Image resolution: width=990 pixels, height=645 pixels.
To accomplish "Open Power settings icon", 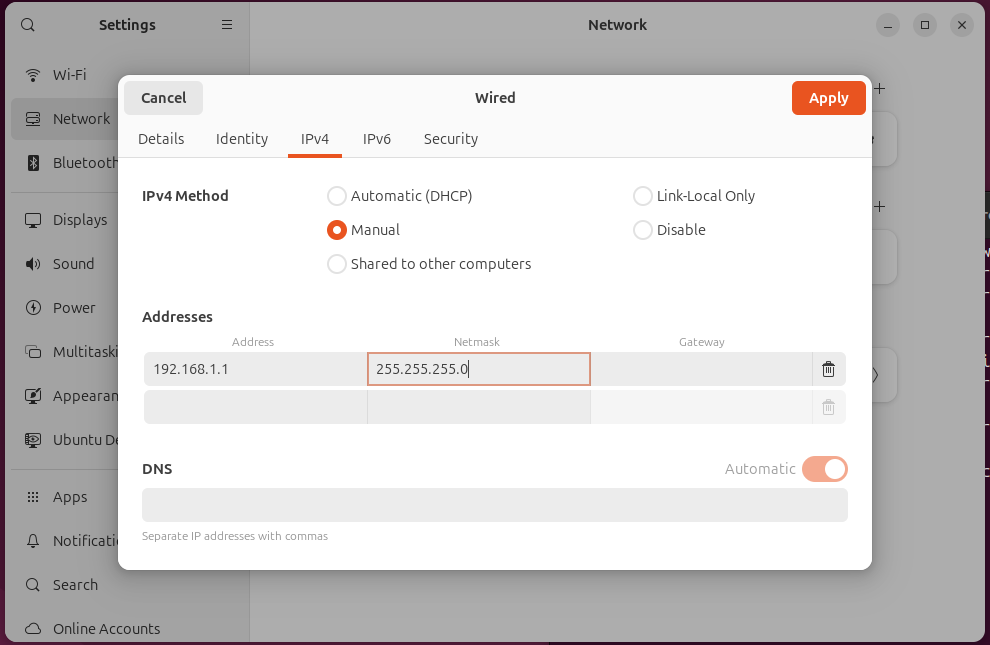I will pos(33,308).
